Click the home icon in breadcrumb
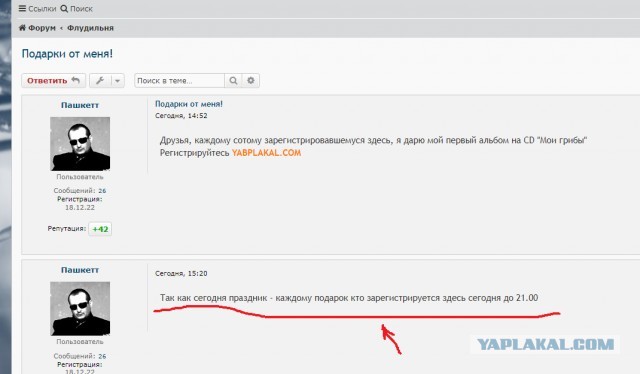Viewport: 640px width, 374px height. [x=22, y=28]
